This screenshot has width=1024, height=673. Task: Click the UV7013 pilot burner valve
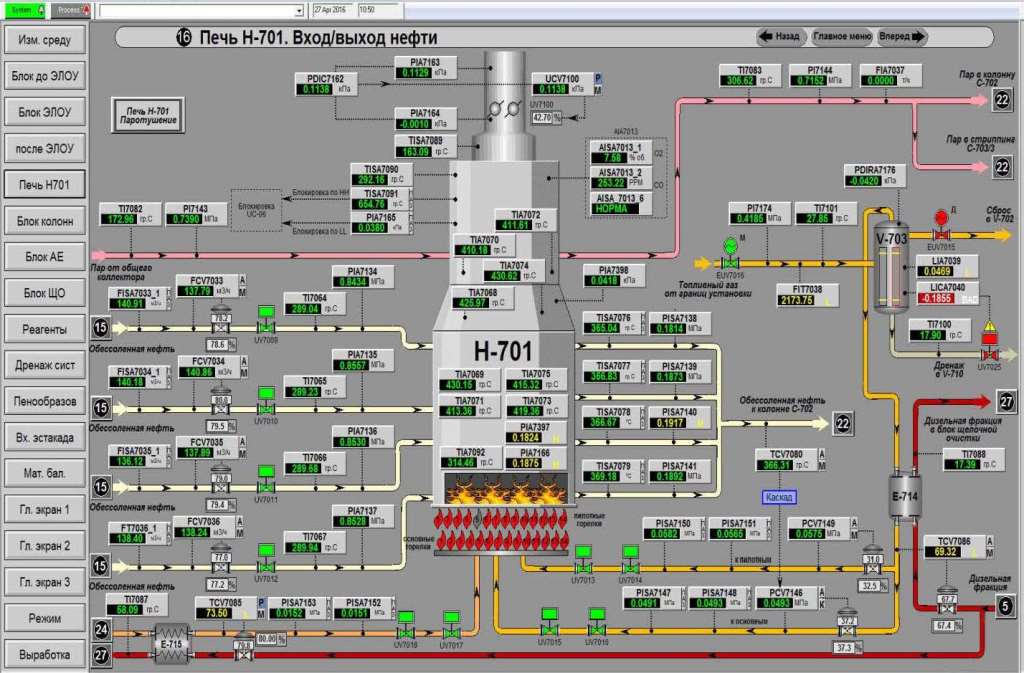click(583, 560)
